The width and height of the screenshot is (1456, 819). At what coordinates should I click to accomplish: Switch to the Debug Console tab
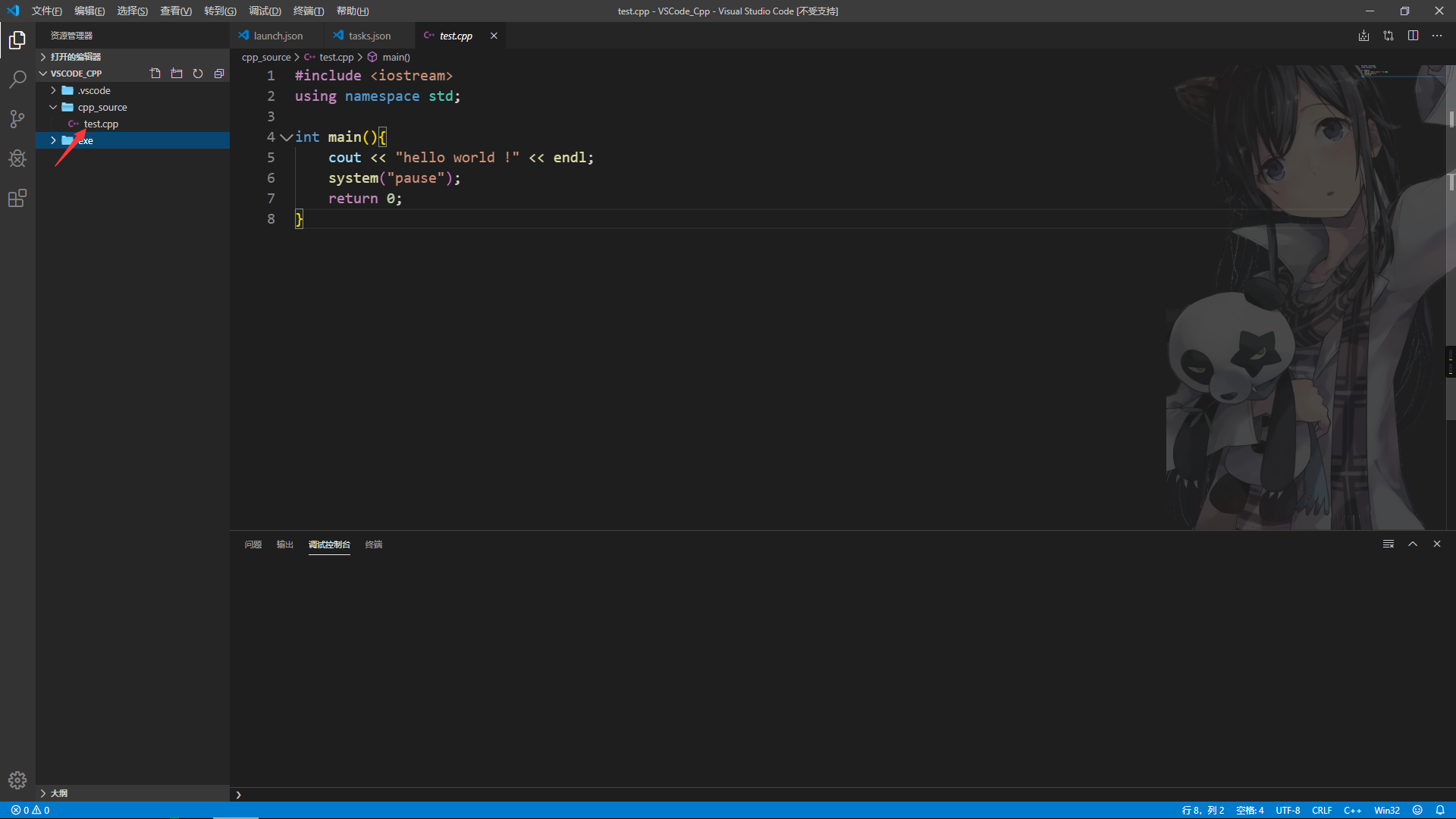coord(329,544)
